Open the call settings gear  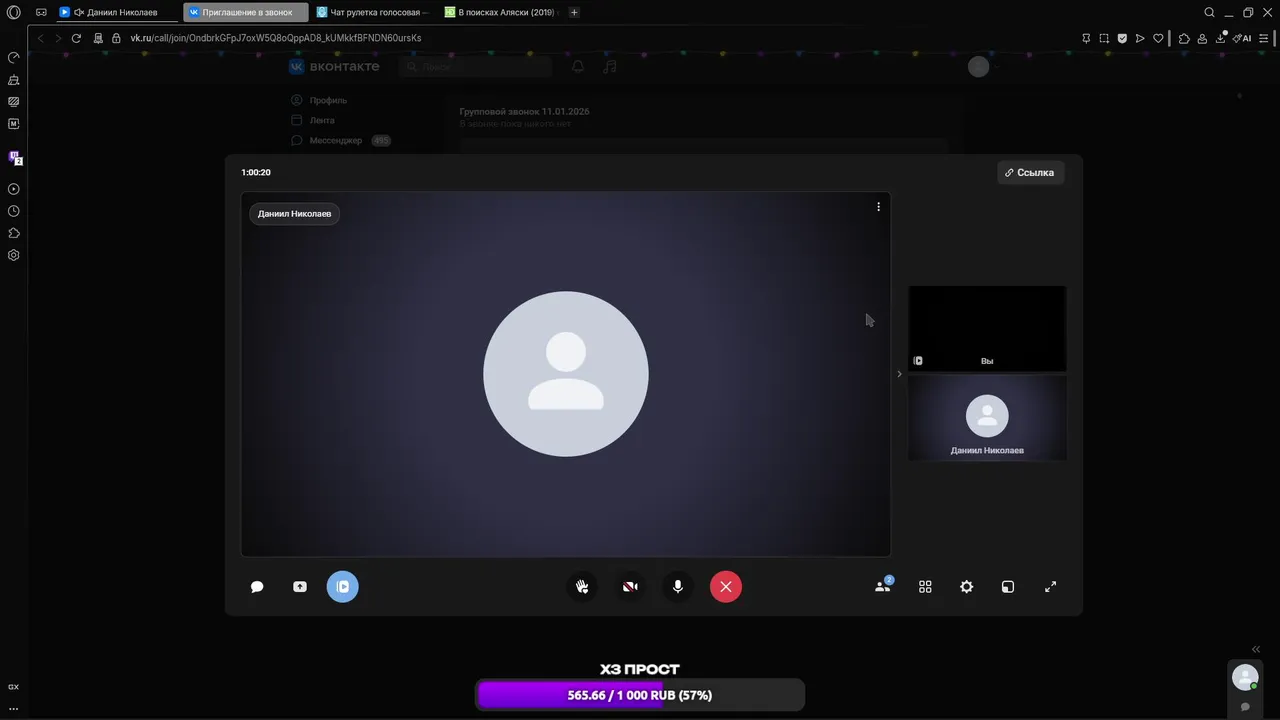[x=966, y=587]
